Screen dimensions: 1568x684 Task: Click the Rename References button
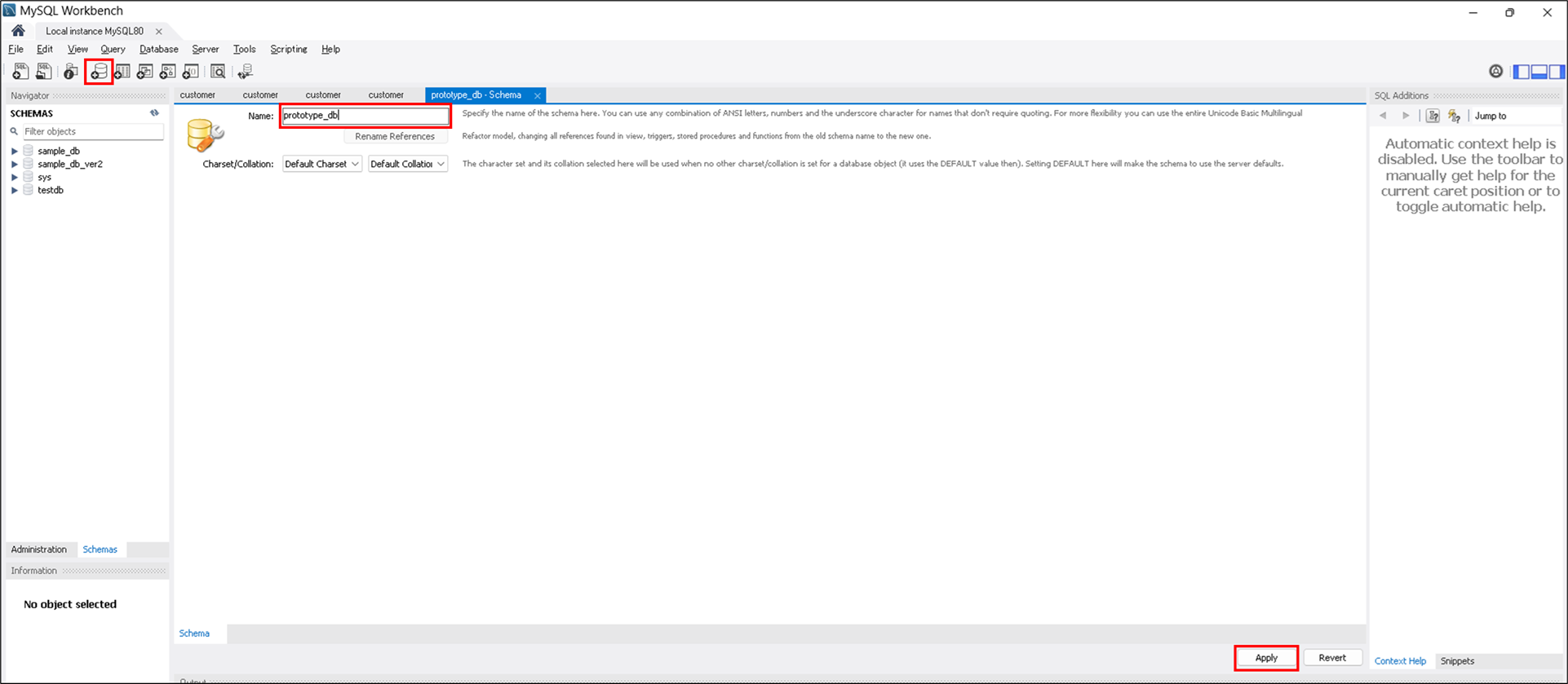[x=395, y=136]
